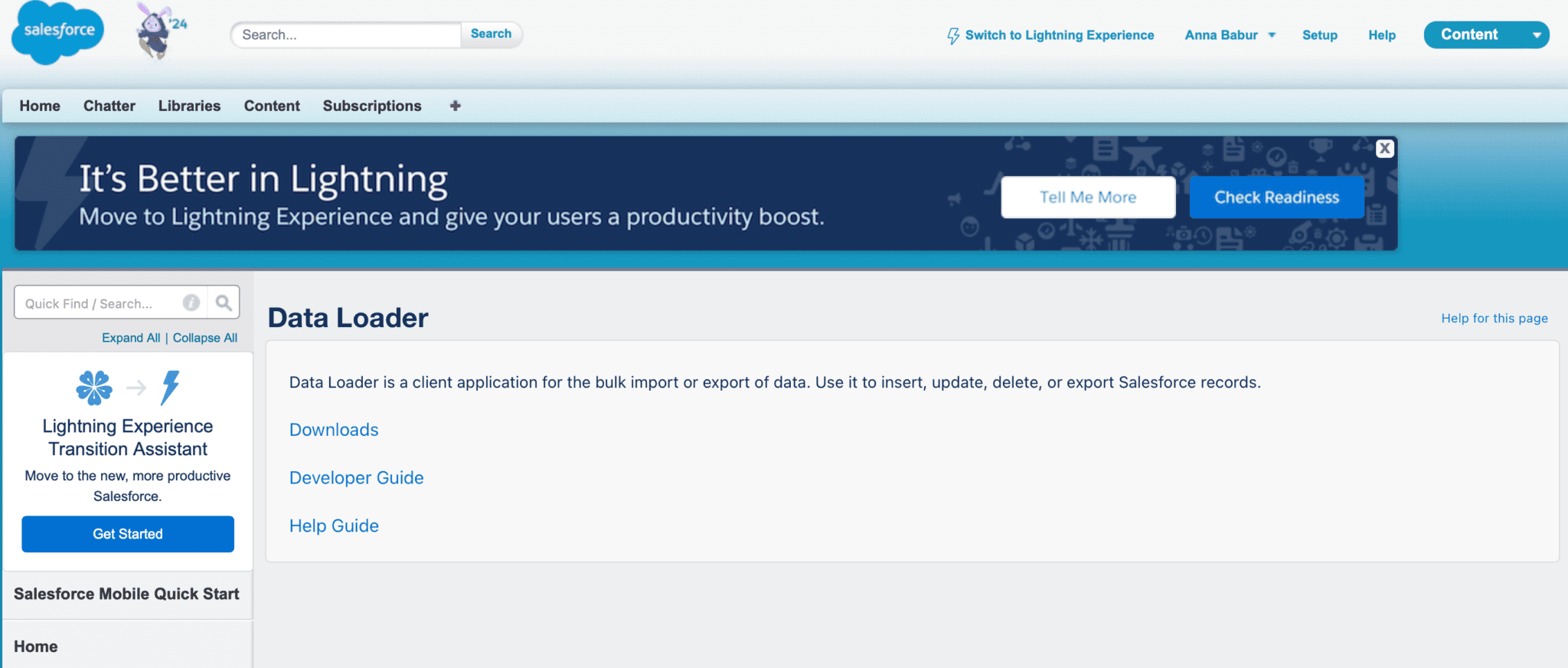This screenshot has height=668, width=1568.
Task: Open the Content app menu dropdown
Action: tap(1536, 35)
